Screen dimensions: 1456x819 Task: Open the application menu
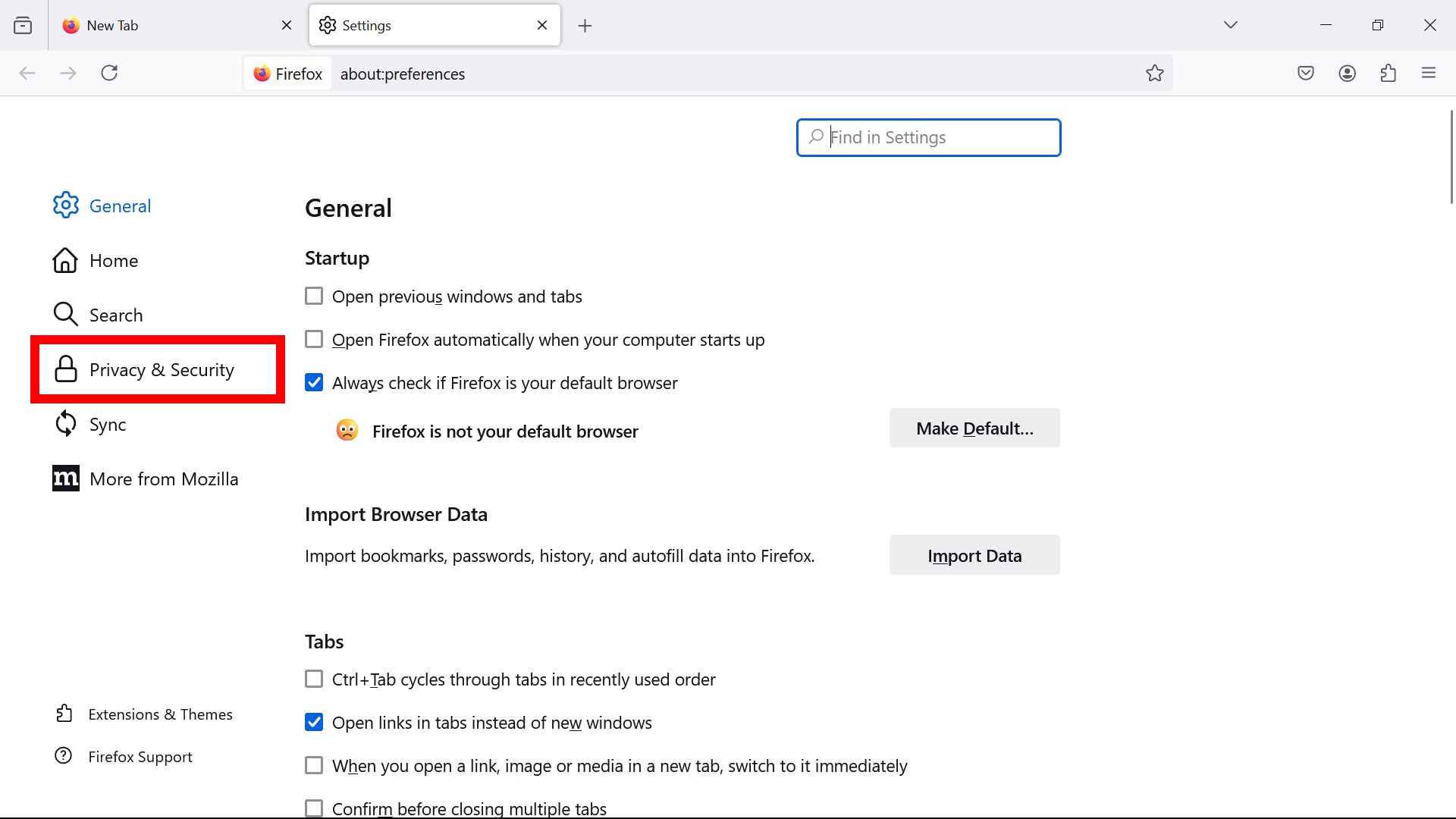coord(1429,73)
